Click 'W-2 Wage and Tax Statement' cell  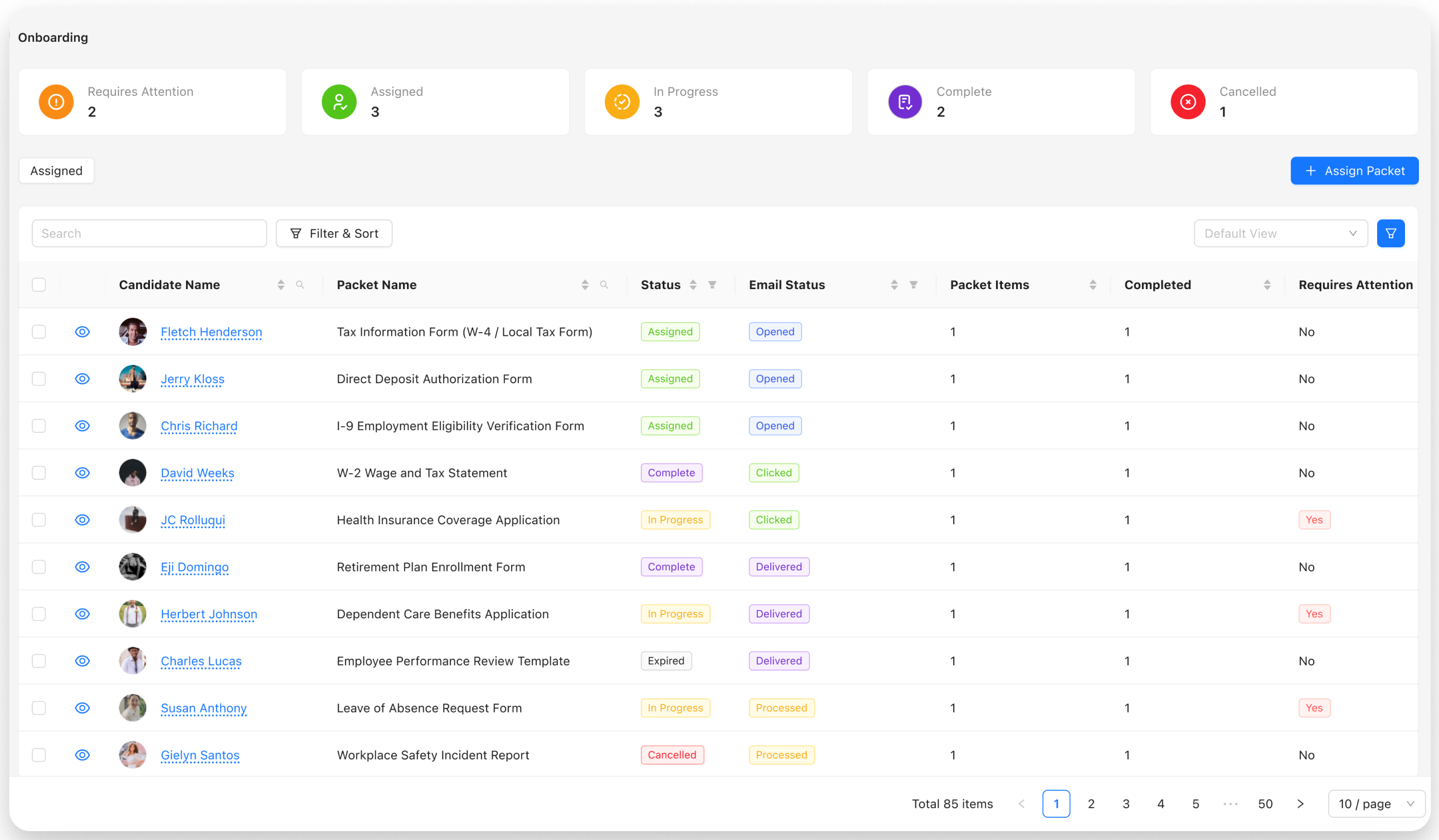pyautogui.click(x=422, y=473)
